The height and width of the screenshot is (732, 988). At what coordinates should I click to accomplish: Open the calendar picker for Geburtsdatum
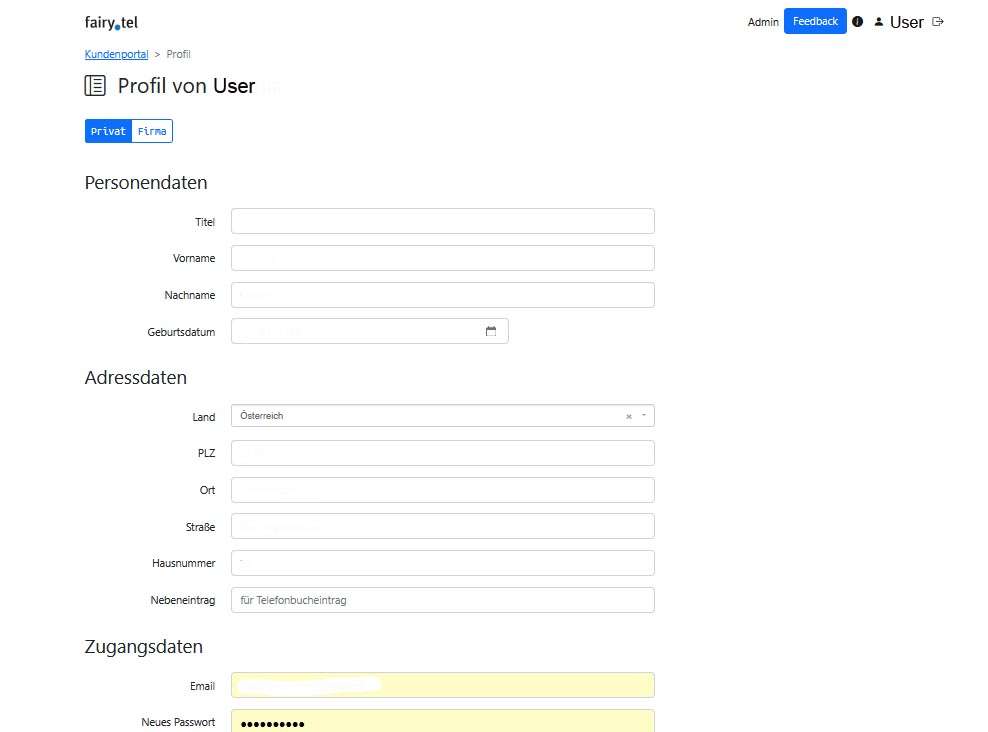pos(491,331)
